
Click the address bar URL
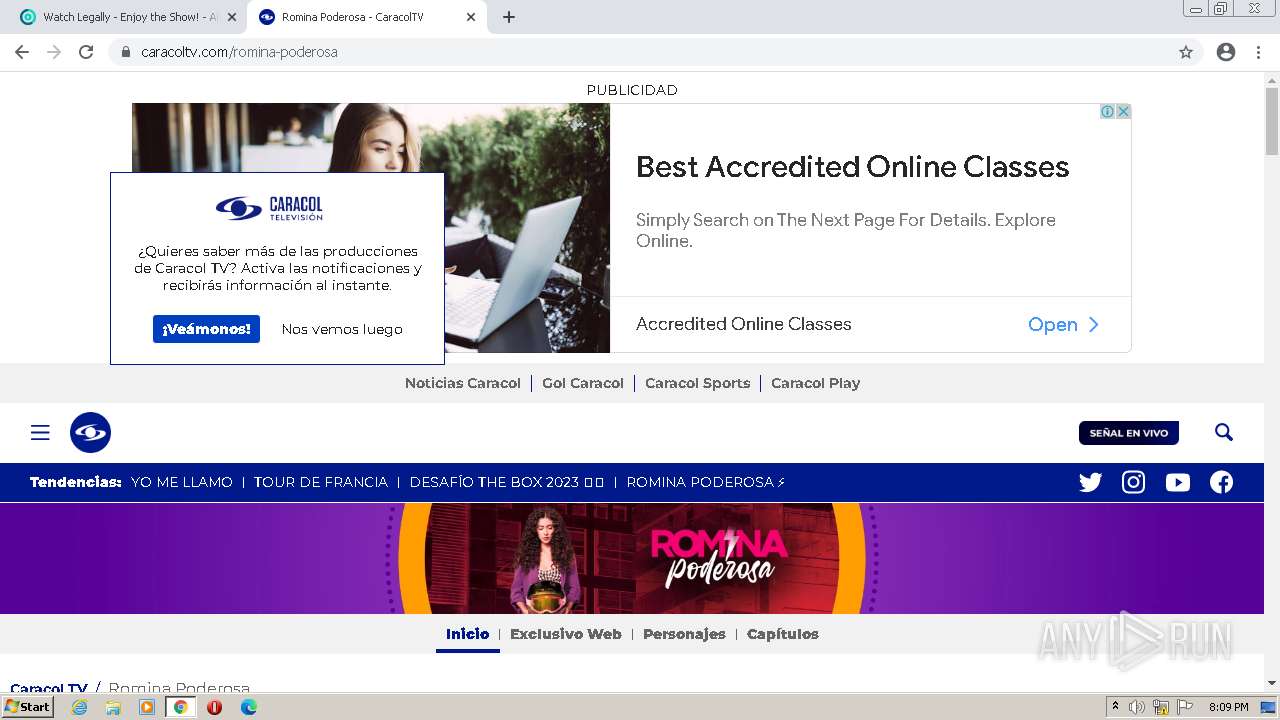239,52
